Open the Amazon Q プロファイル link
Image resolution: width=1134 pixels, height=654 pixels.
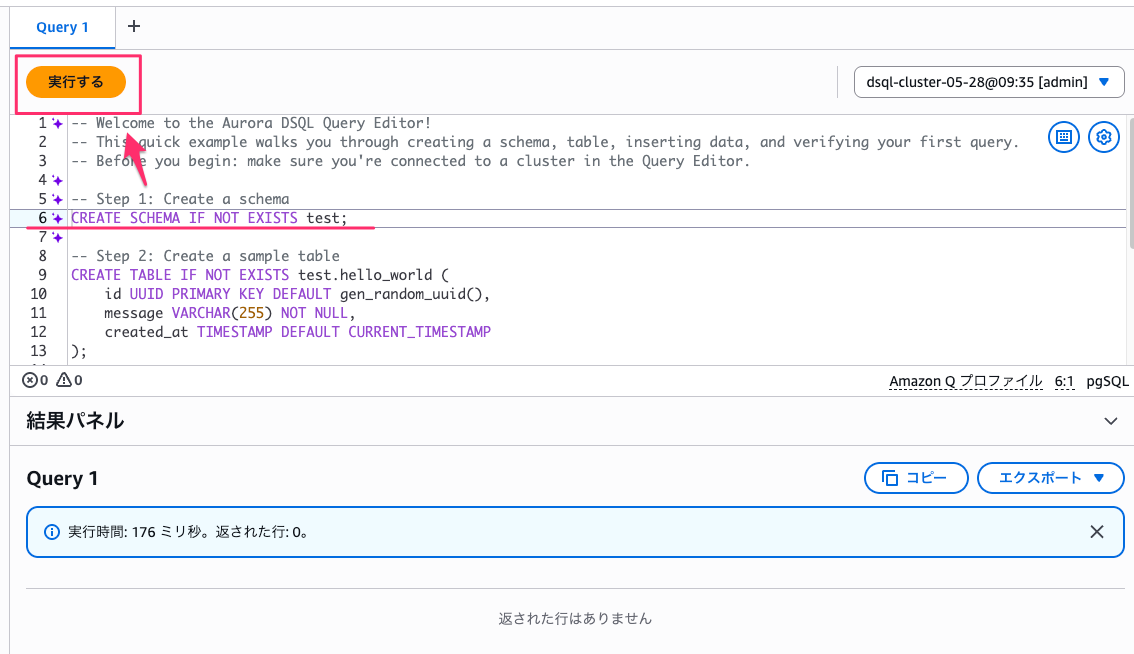(965, 380)
